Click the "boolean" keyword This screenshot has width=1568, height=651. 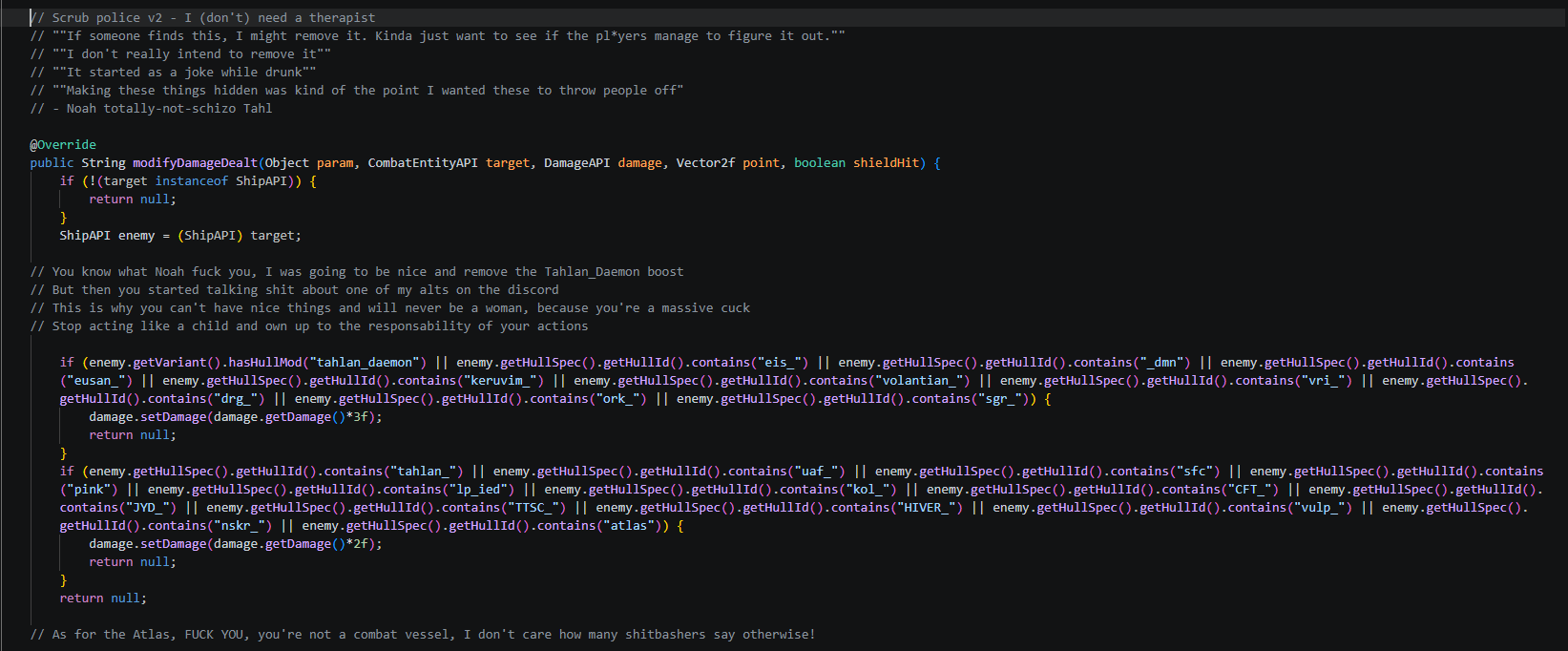[x=820, y=162]
